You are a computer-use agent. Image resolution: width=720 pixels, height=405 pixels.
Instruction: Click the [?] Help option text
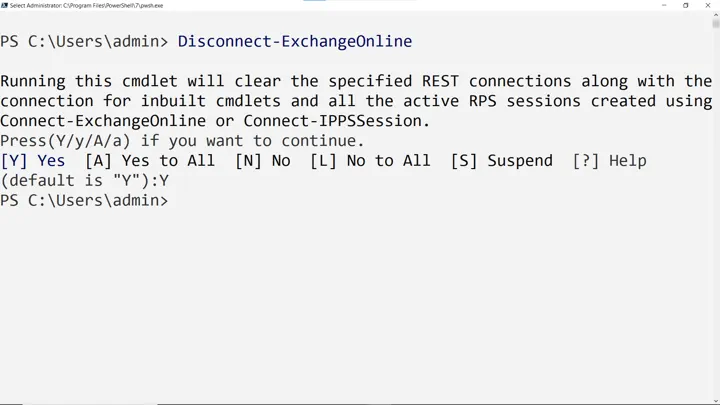point(609,161)
